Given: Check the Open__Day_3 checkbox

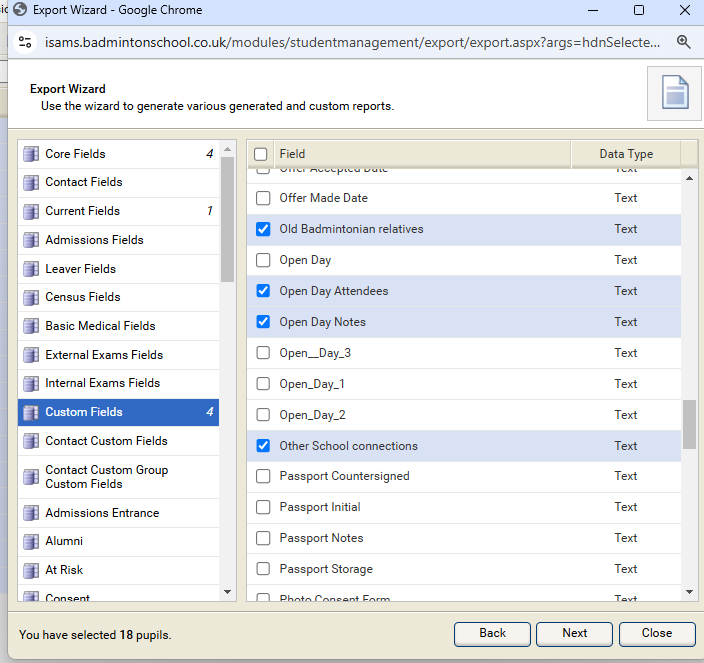Looking at the screenshot, I should (x=263, y=353).
